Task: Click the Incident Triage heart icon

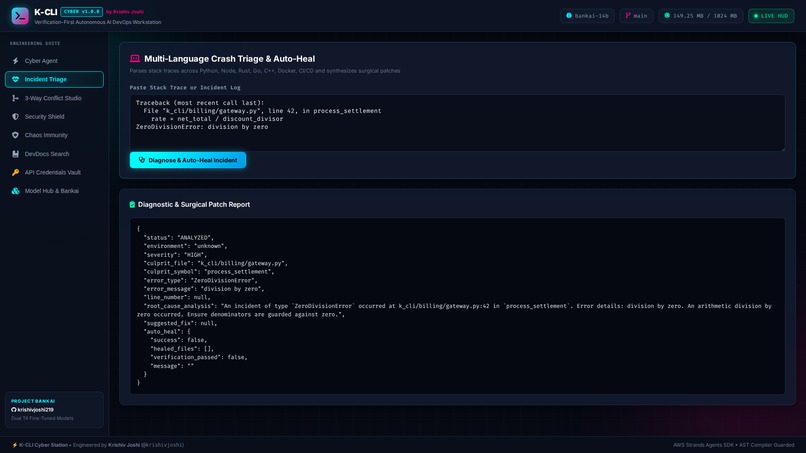Action: tap(15, 79)
